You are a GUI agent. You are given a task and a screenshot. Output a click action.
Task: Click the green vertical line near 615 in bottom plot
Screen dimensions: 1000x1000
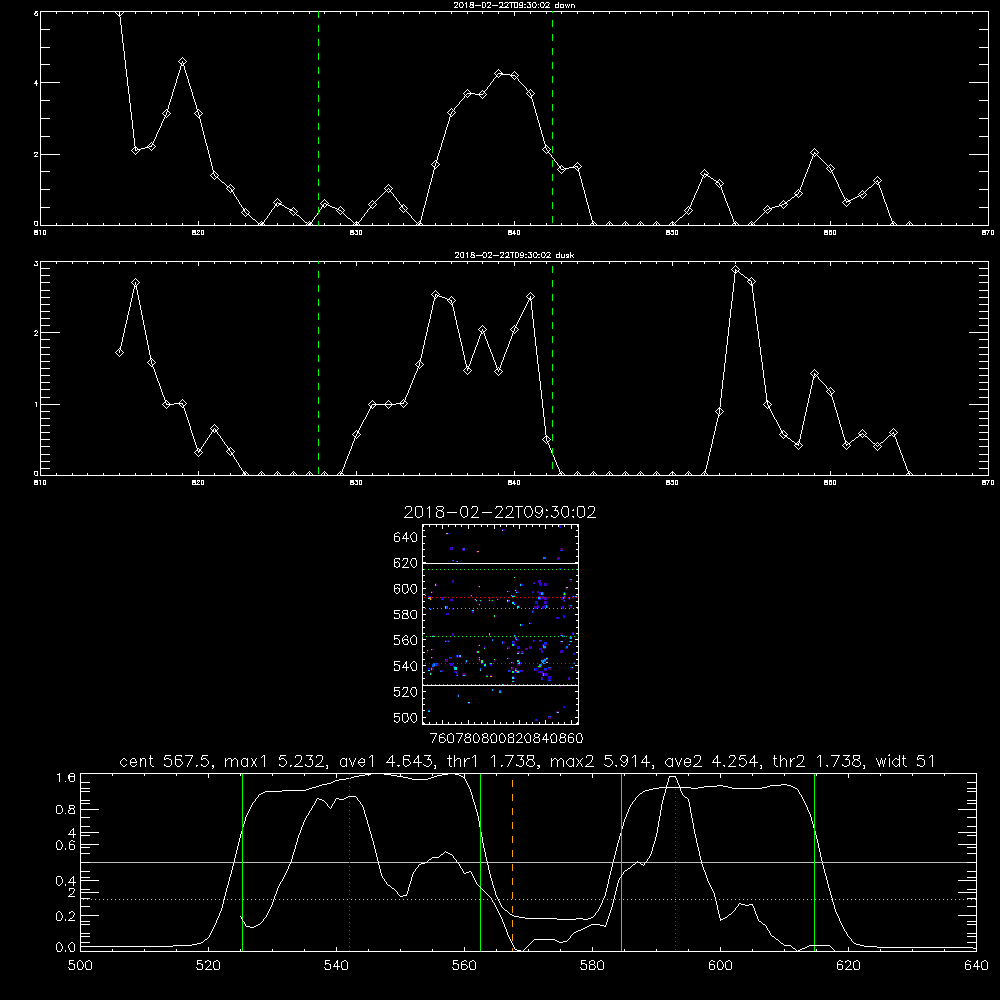(x=814, y=861)
